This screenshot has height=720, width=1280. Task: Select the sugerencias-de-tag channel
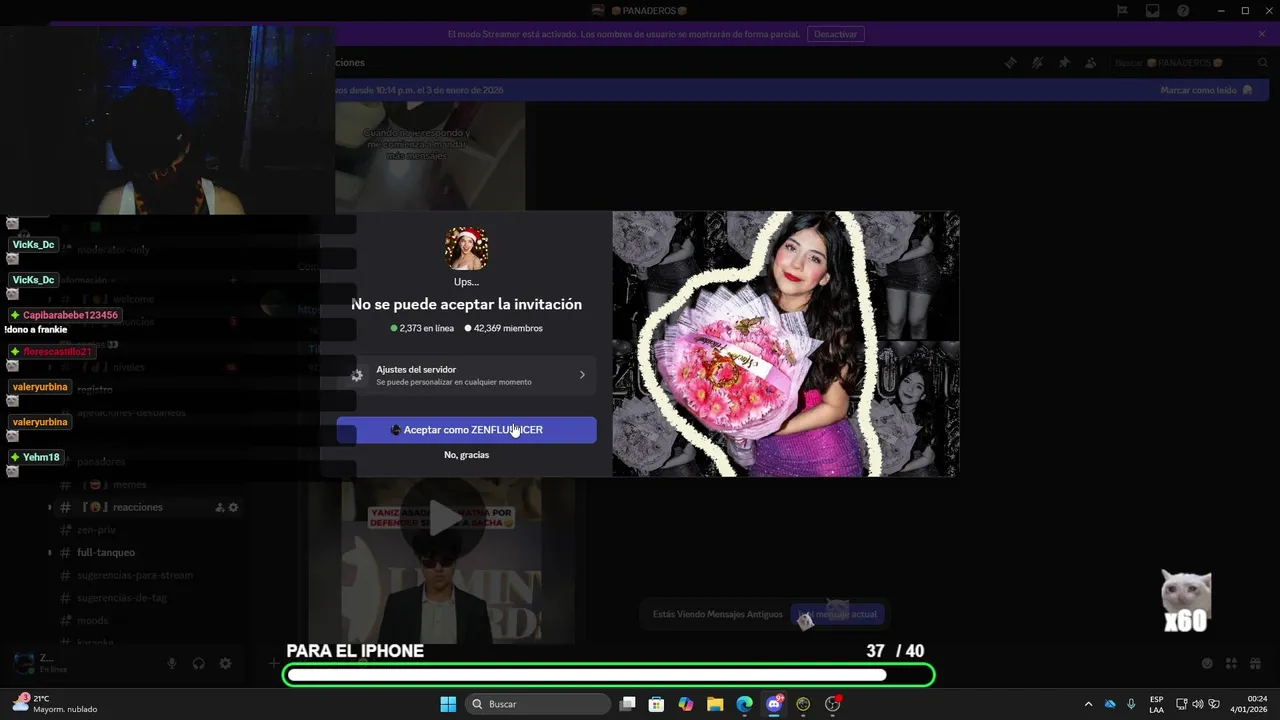122,598
